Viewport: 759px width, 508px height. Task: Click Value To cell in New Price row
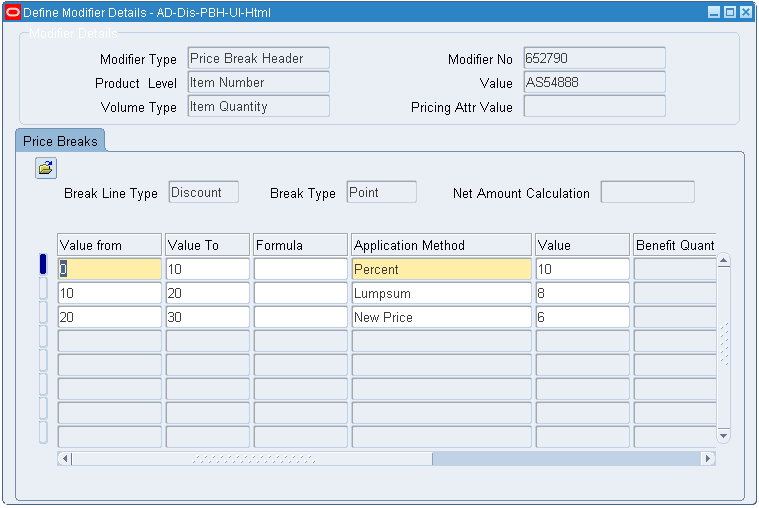click(208, 317)
